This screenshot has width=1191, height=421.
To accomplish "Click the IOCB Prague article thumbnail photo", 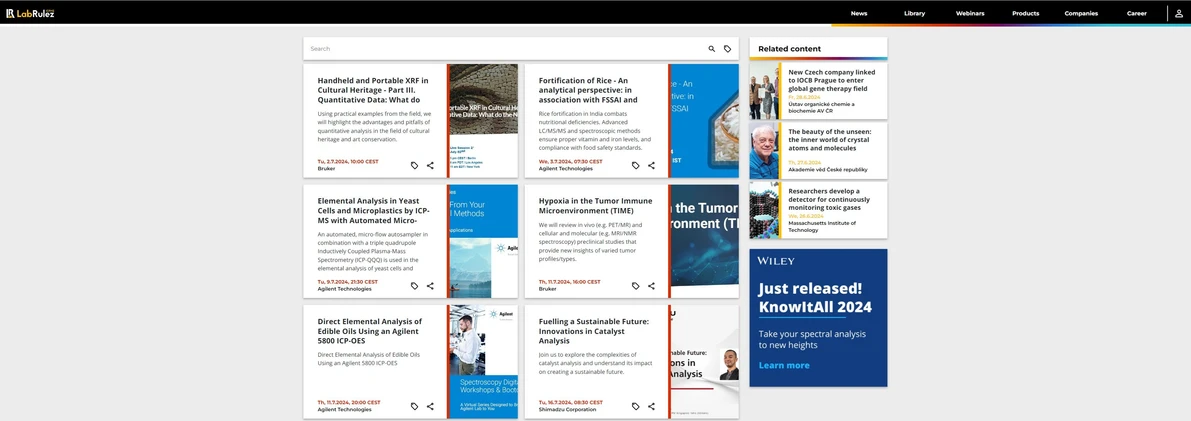I will point(764,91).
